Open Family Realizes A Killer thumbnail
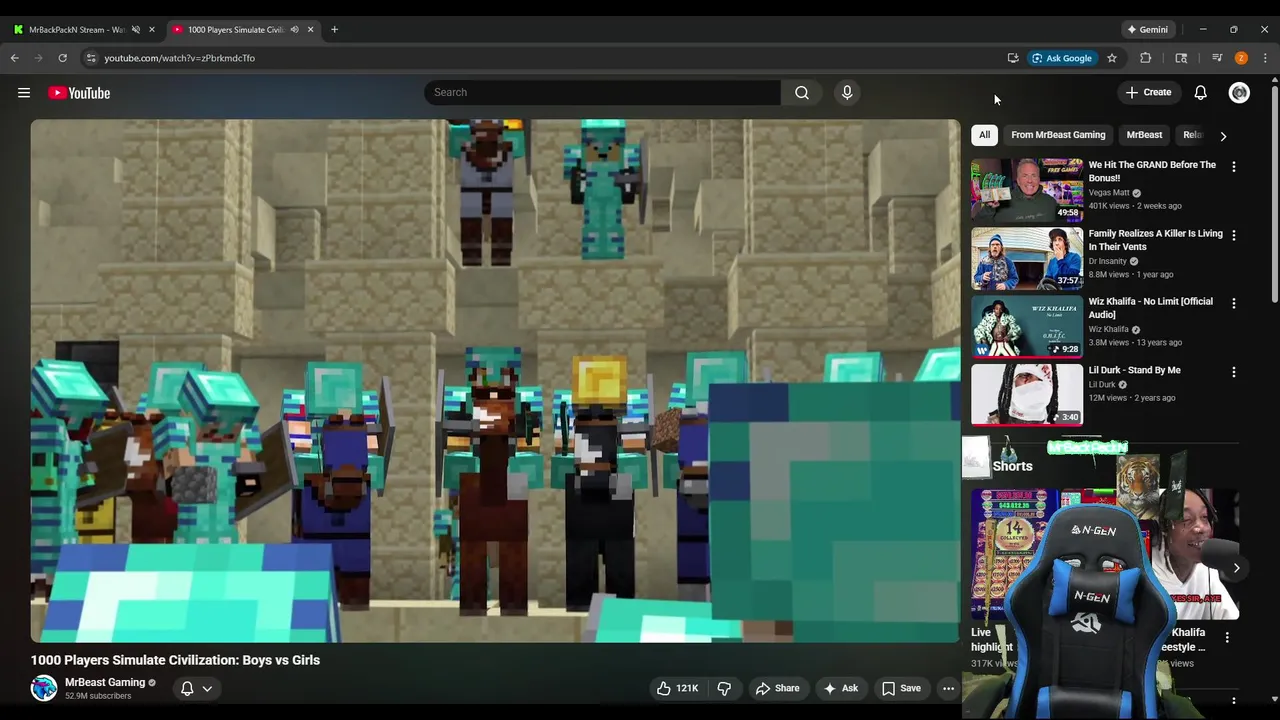This screenshot has width=1280, height=720. 1027,258
